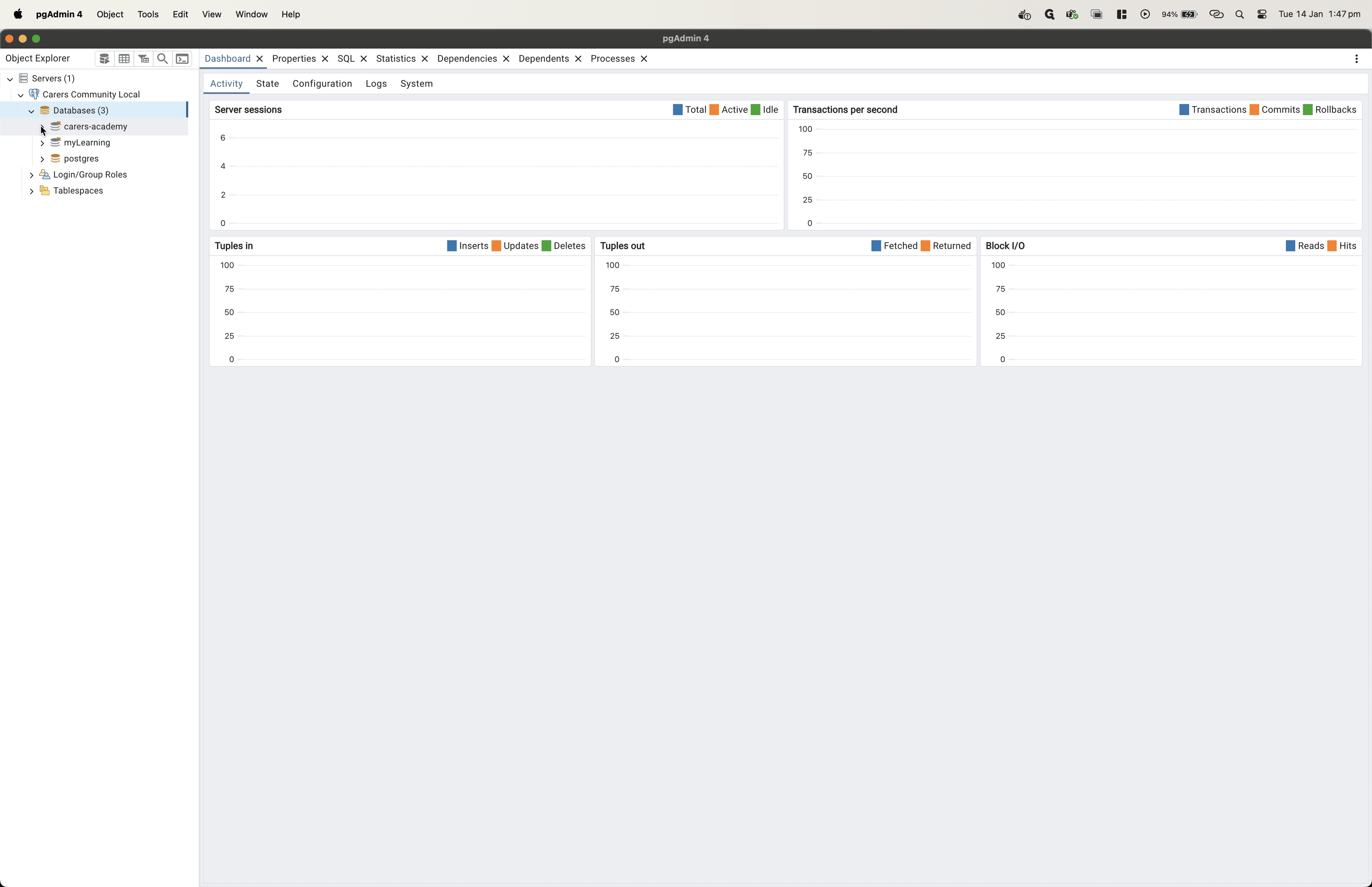The image size is (1372, 887).
Task: Click the PostgreSQL elephant server icon
Action: (x=34, y=94)
